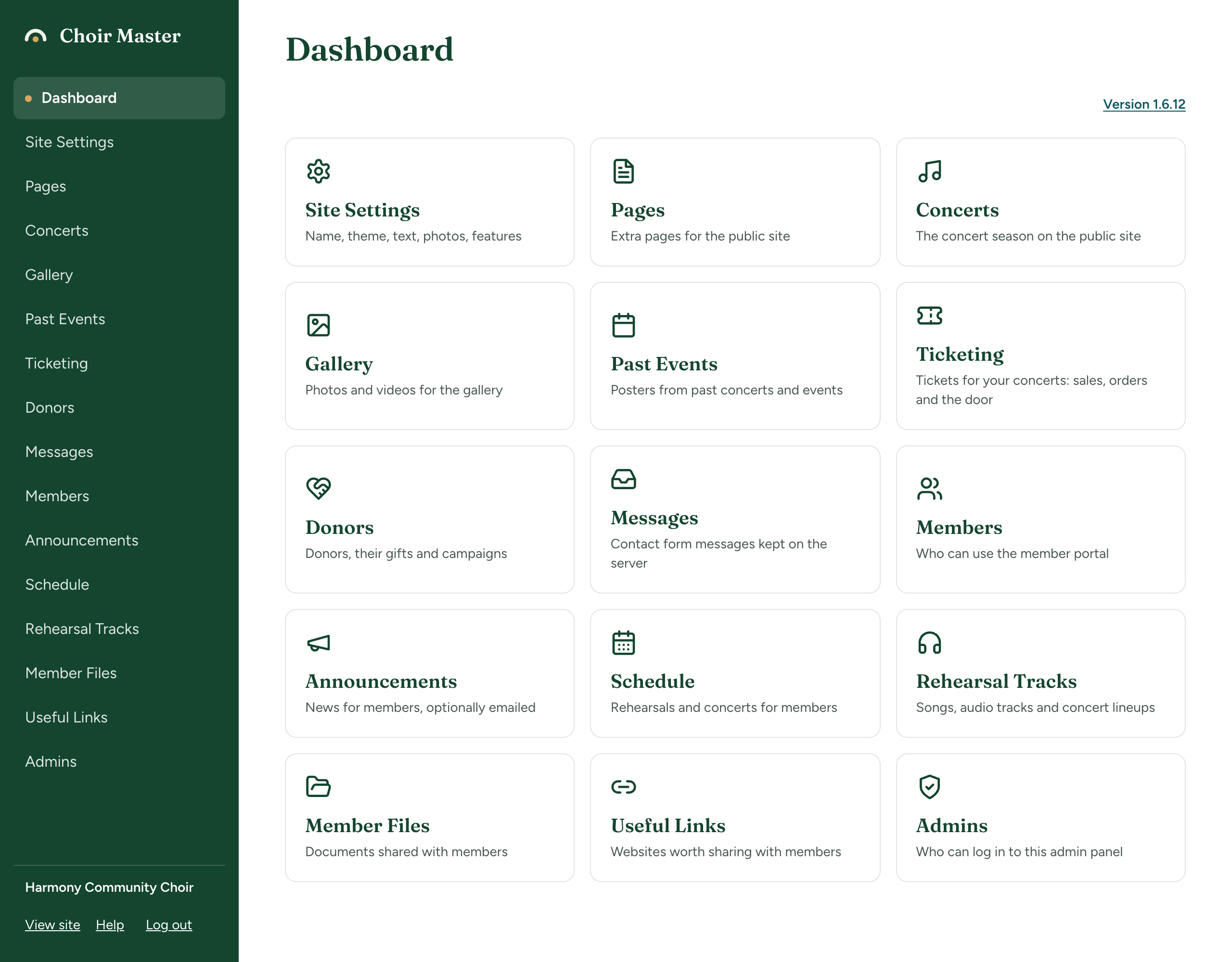Go to Ticketing in the sidebar
Image resolution: width=1232 pixels, height=962 pixels.
119,364
